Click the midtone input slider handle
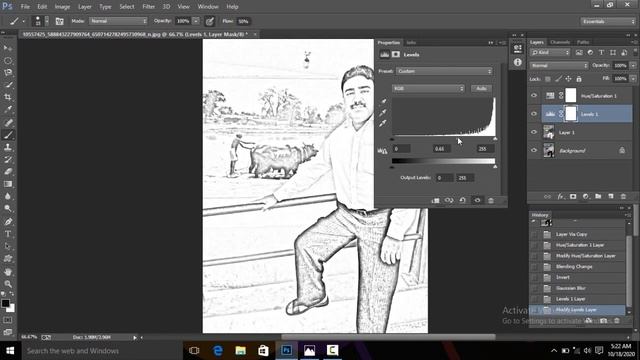 pyautogui.click(x=458, y=139)
